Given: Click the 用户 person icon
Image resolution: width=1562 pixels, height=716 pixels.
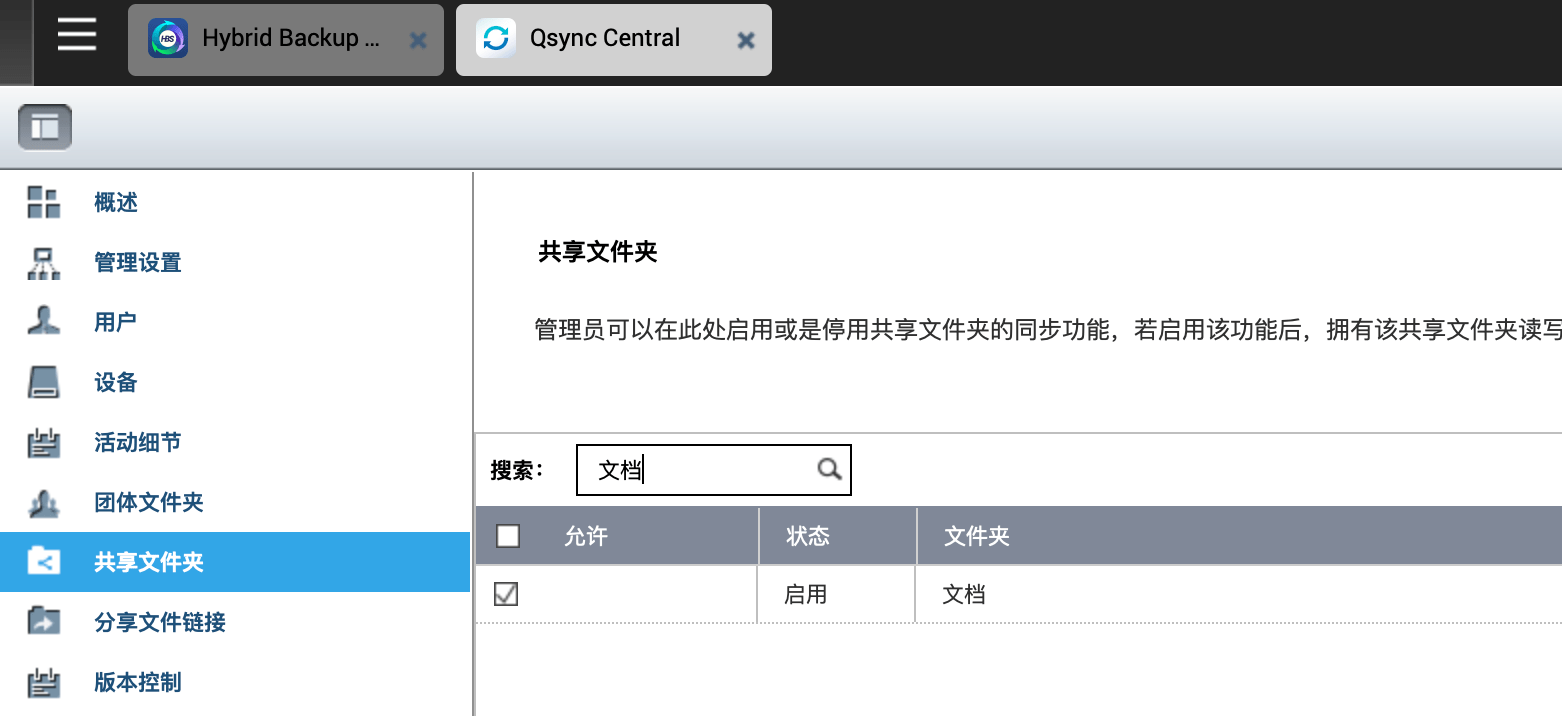Looking at the screenshot, I should [44, 322].
